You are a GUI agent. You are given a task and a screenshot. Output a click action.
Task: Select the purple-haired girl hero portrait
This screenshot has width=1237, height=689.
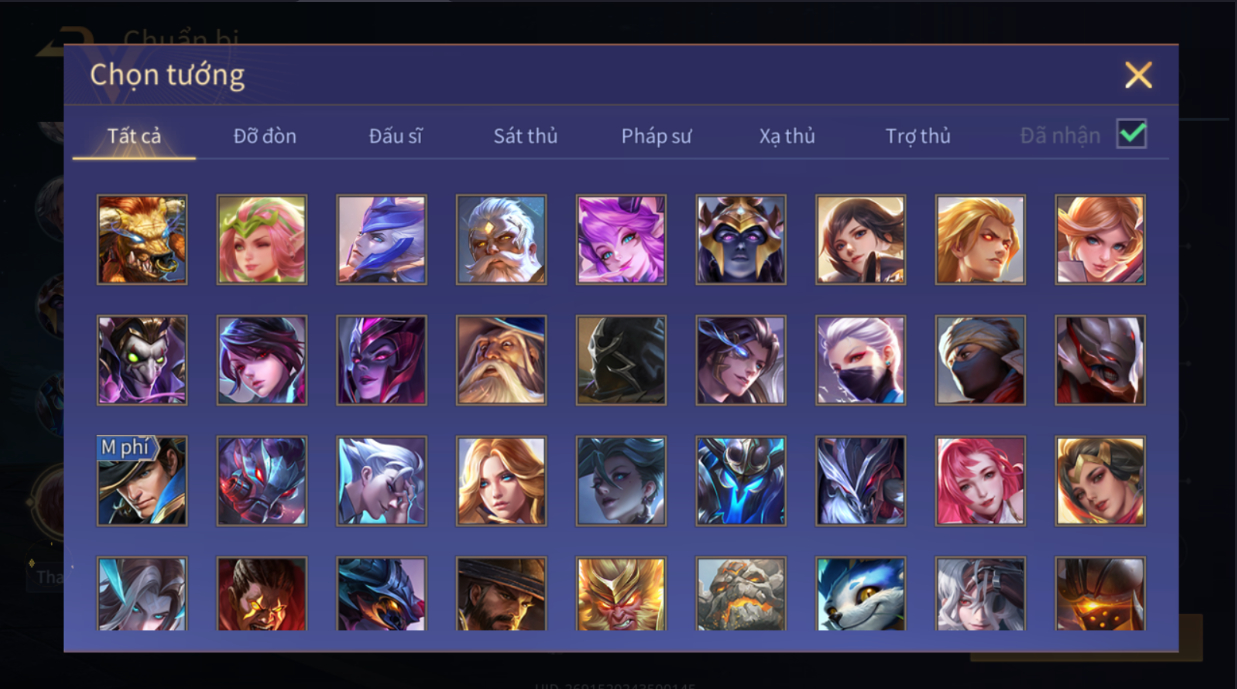click(621, 240)
